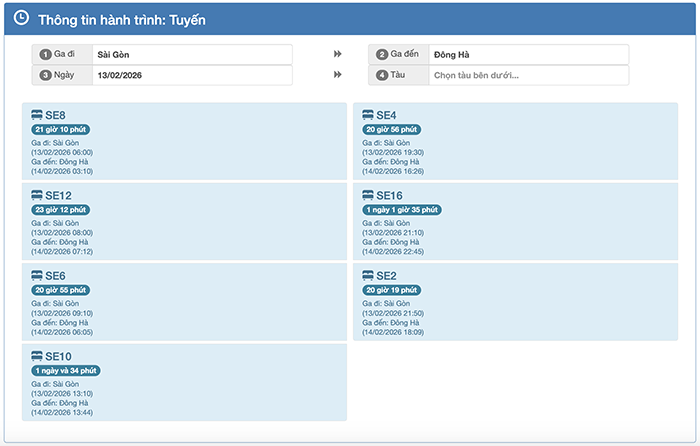Screen dimensions: 700x446
Task: Select the SE8 duration badge 21 giờ 10 phút
Action: tap(61, 129)
